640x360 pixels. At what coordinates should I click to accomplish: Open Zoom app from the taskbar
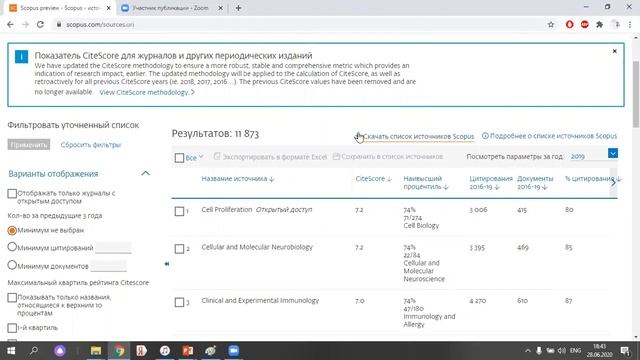tap(233, 351)
